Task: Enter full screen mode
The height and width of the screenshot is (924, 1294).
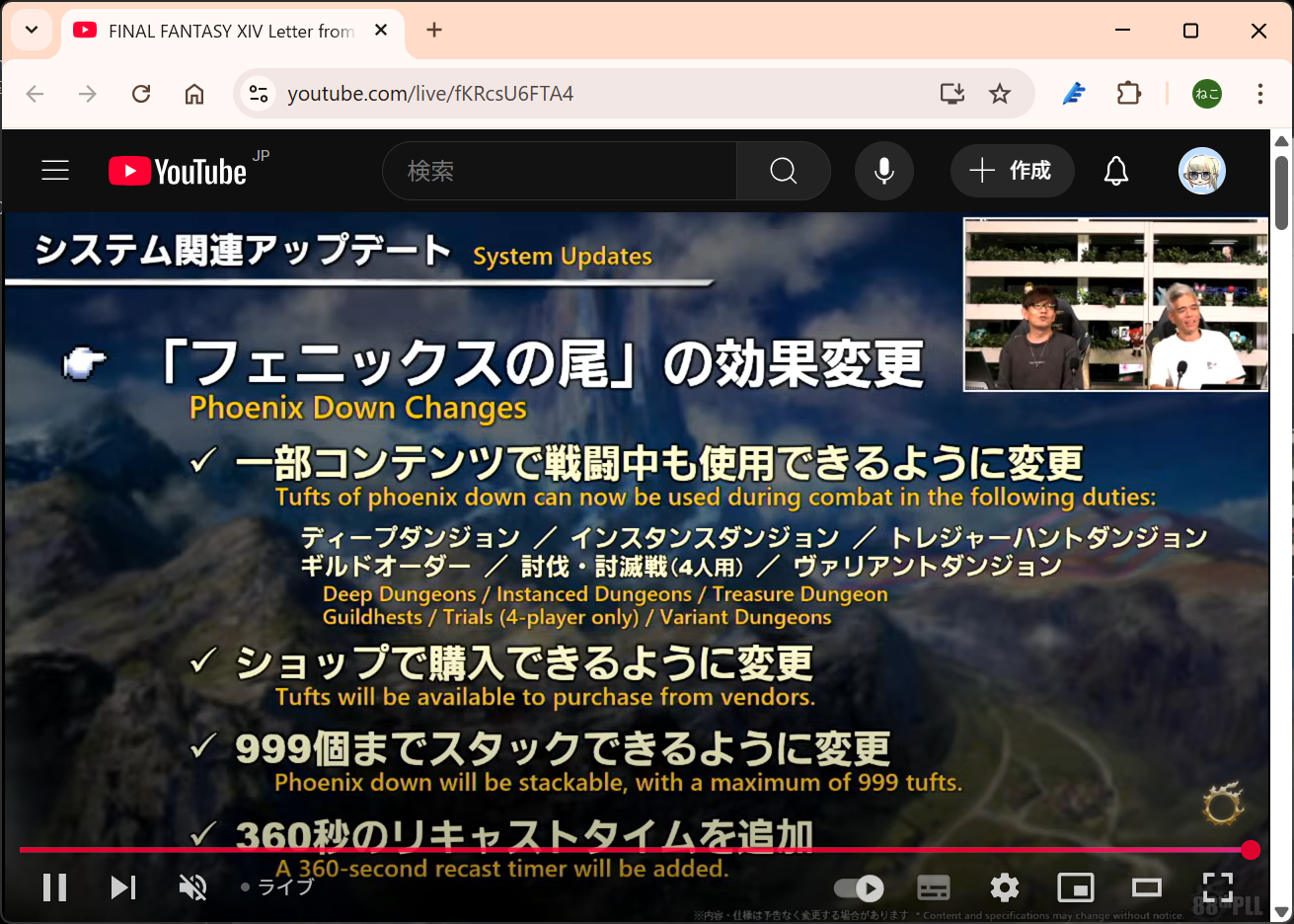Action: coord(1218,887)
